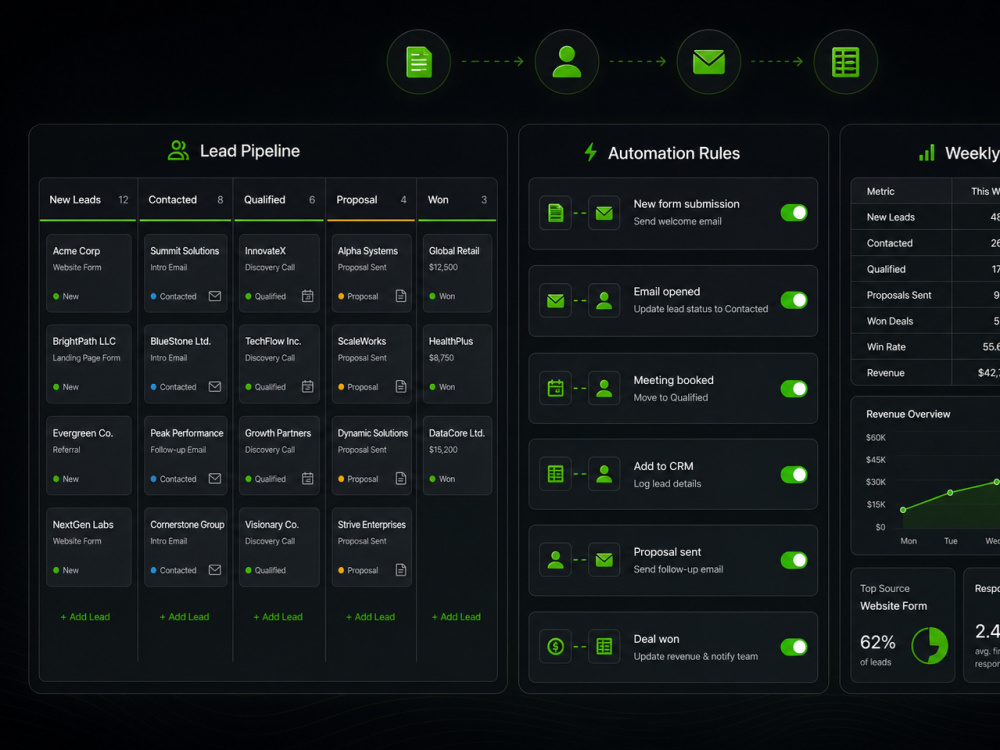Select the New Leads column header
This screenshot has height=750, width=1000.
click(x=88, y=200)
